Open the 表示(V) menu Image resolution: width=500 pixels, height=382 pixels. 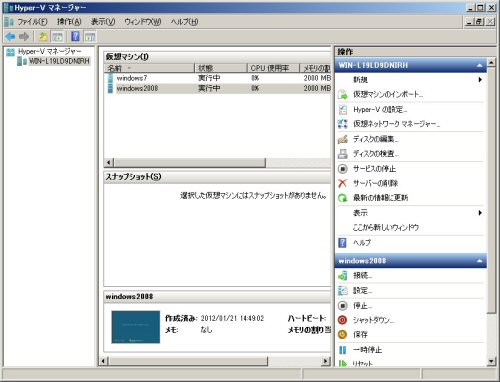point(103,22)
